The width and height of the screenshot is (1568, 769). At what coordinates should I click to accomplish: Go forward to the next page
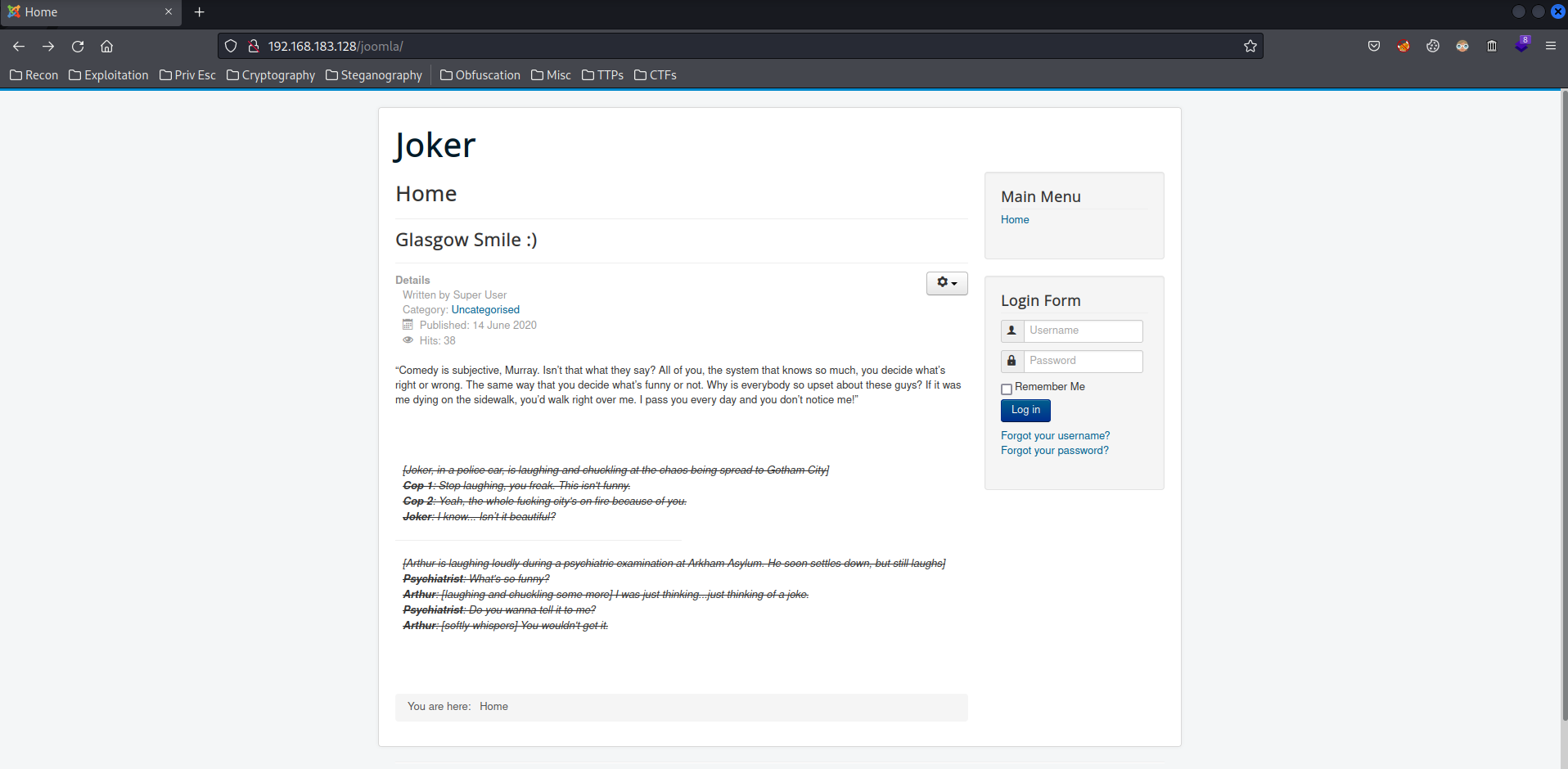coord(48,47)
